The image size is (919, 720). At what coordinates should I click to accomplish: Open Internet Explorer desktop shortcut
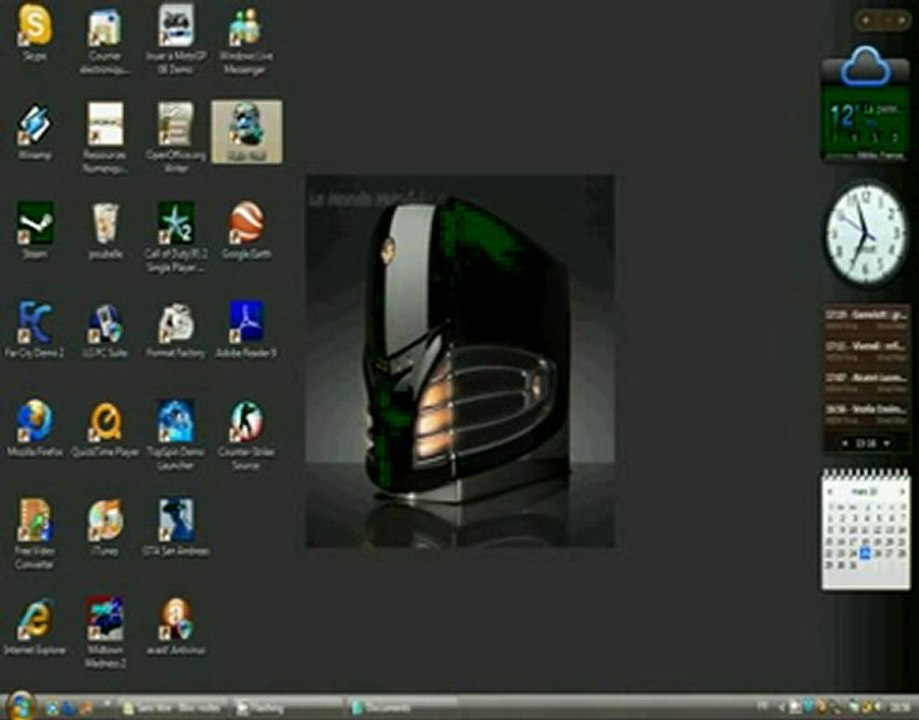(x=35, y=626)
